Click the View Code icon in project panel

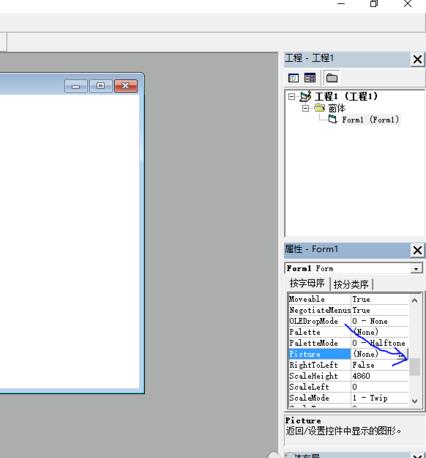tap(293, 78)
